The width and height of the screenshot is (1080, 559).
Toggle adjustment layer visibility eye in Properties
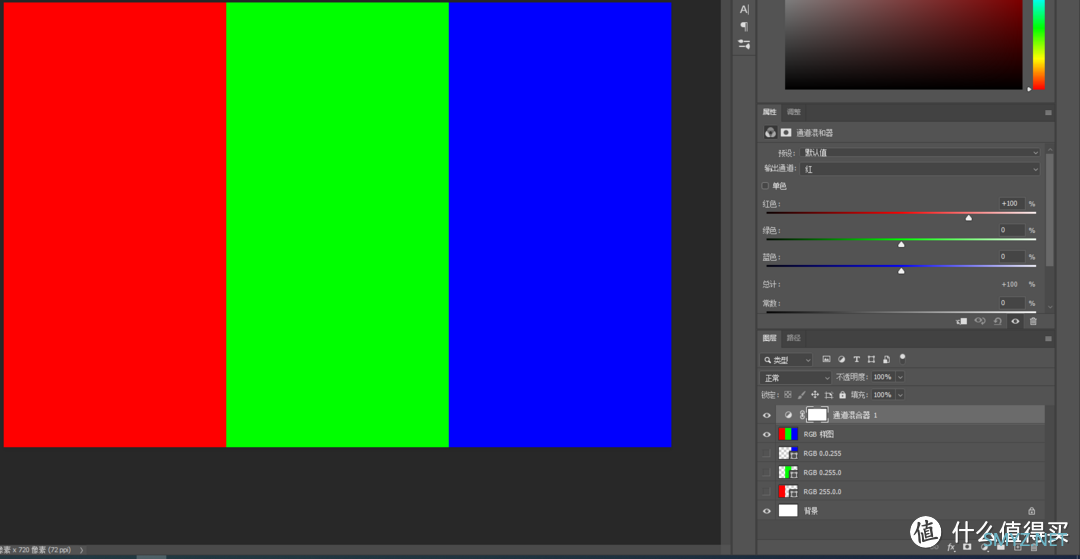1015,321
